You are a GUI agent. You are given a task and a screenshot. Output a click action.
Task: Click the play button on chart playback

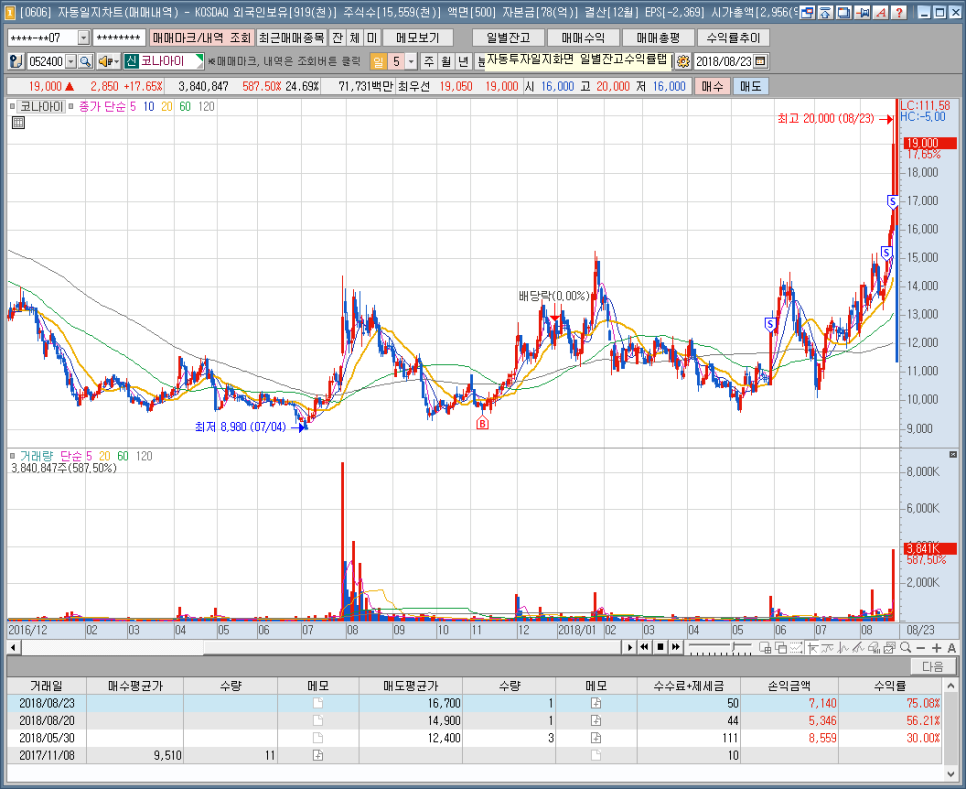(x=630, y=647)
